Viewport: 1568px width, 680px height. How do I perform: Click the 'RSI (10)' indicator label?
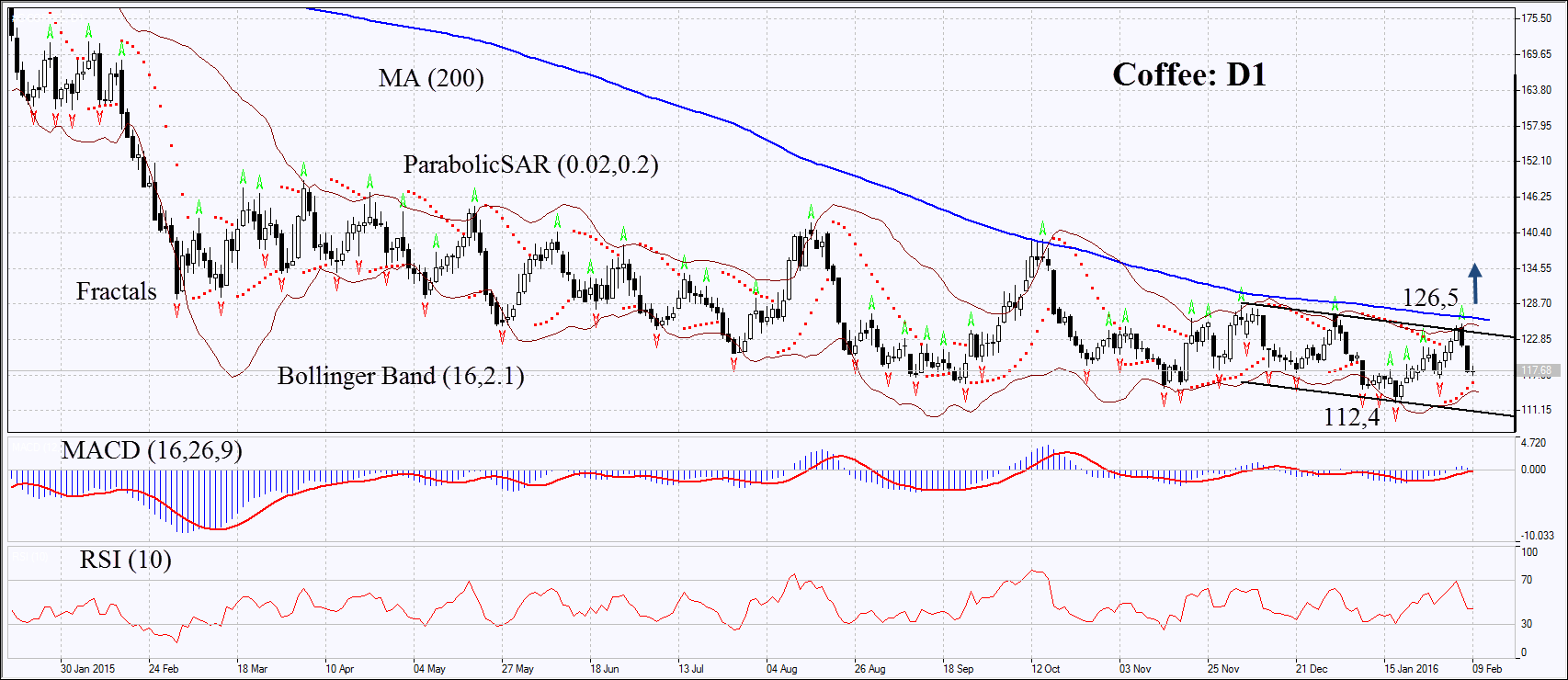pos(126,560)
